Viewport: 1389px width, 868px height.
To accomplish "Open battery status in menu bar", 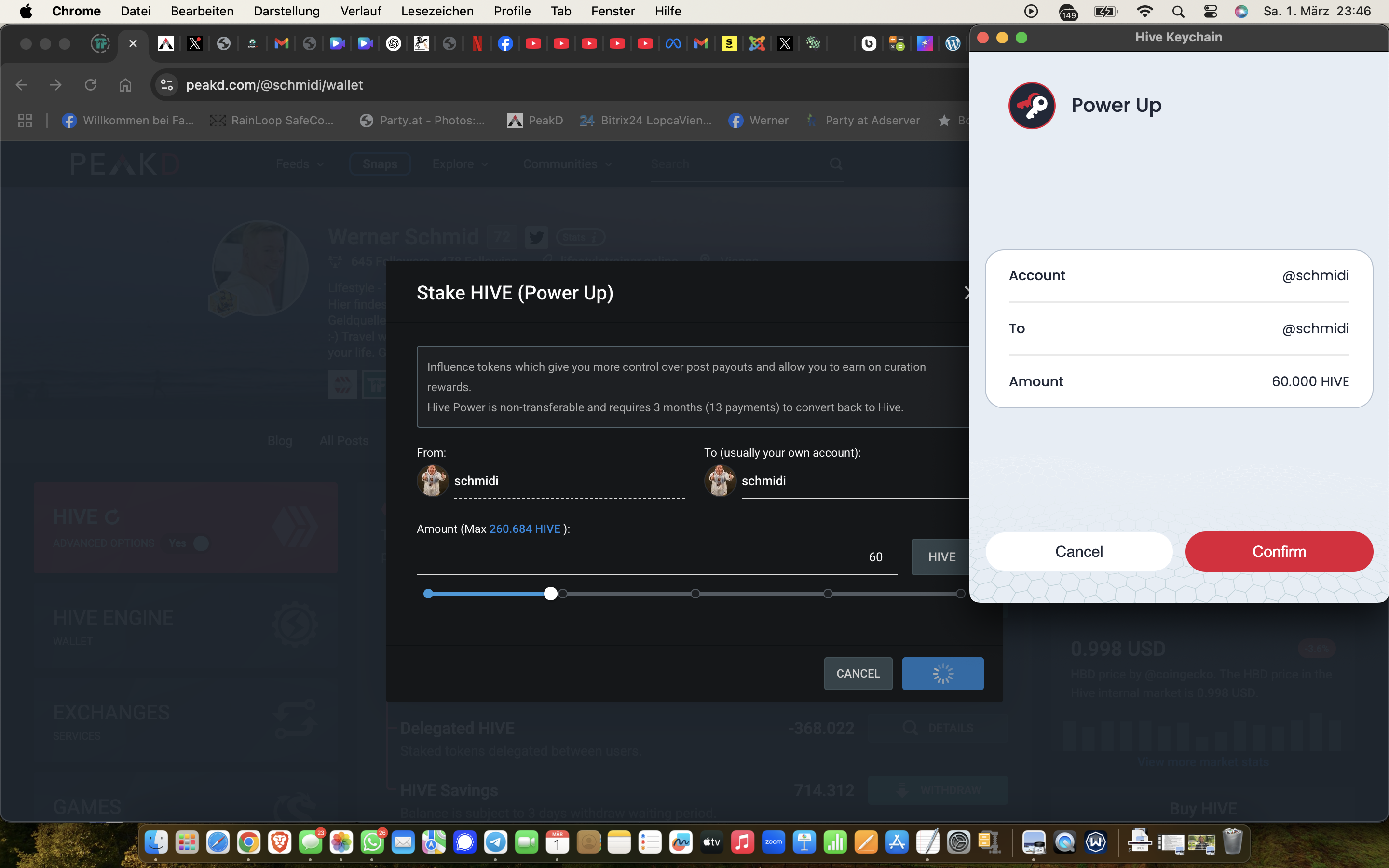I will [x=1105, y=11].
